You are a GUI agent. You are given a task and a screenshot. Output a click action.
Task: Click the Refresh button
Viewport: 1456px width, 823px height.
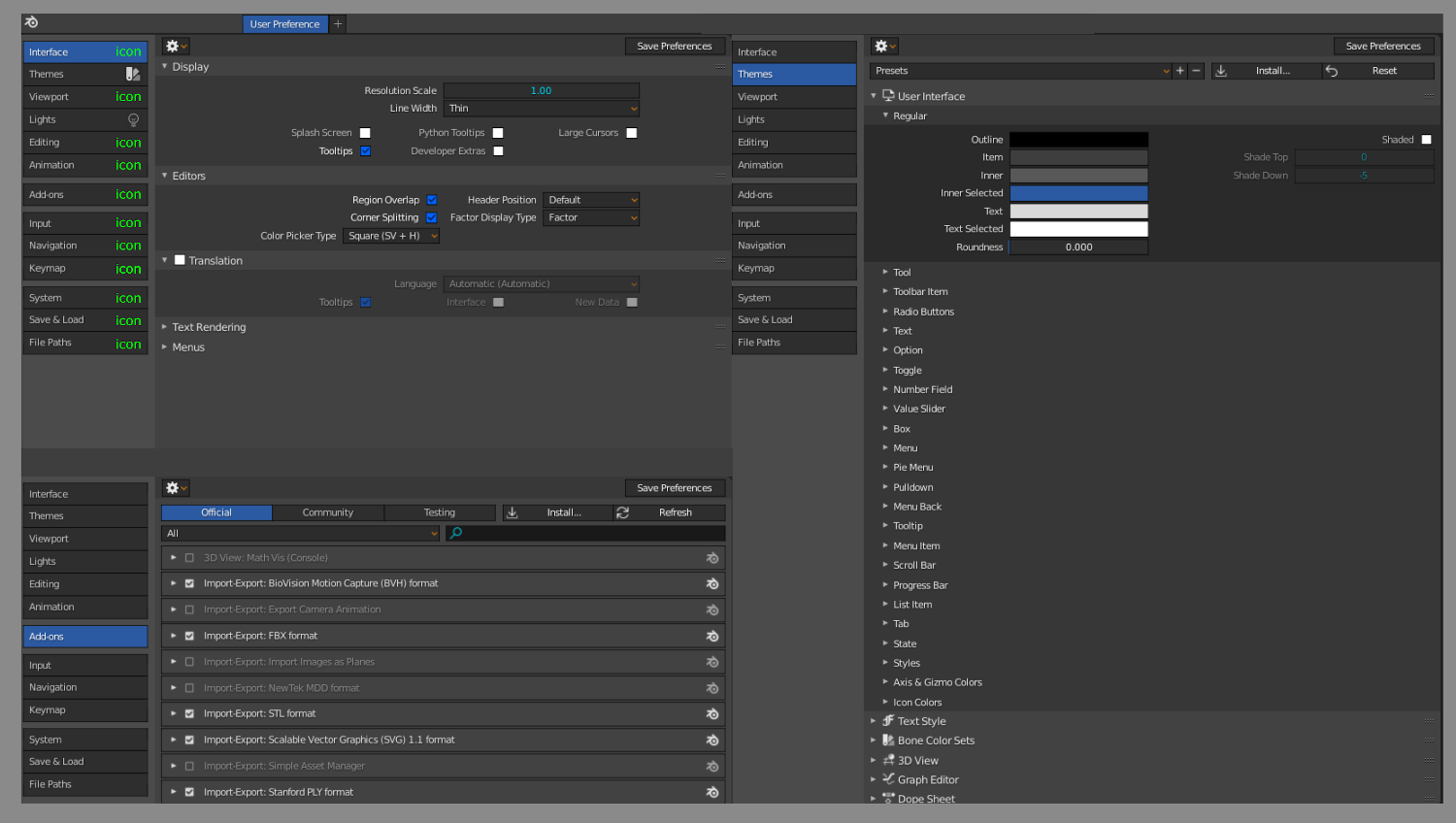pos(670,512)
